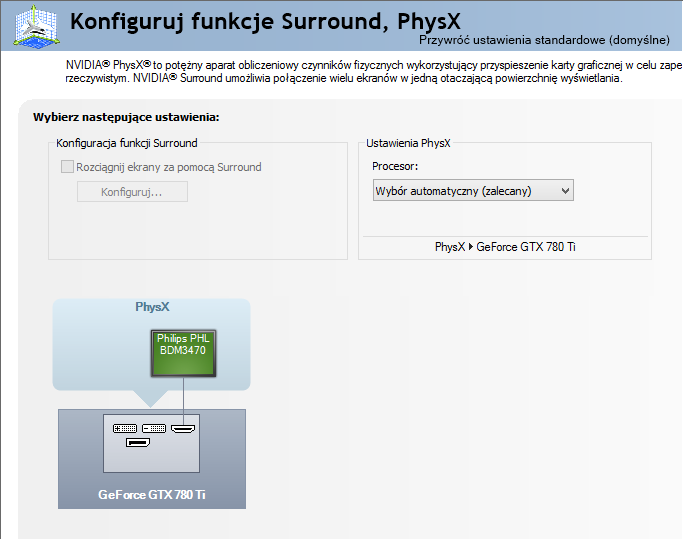Click the Procesor: label
This screenshot has width=683, height=539.
395,166
